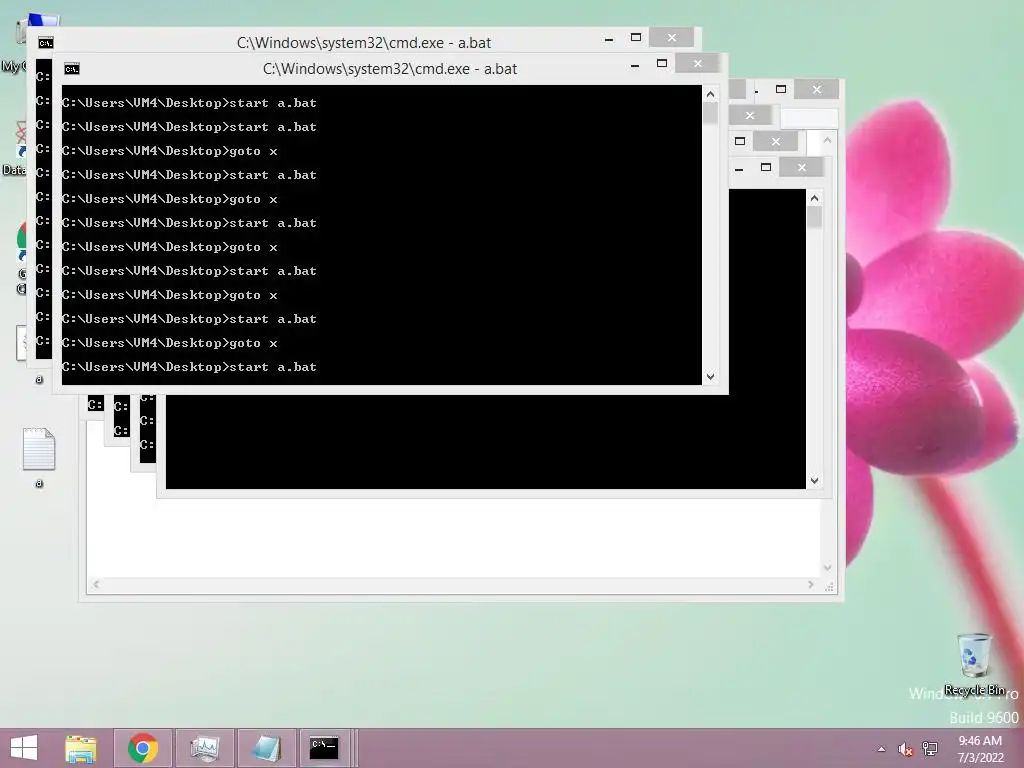Open the front cmd window's system menu icon

(72, 69)
